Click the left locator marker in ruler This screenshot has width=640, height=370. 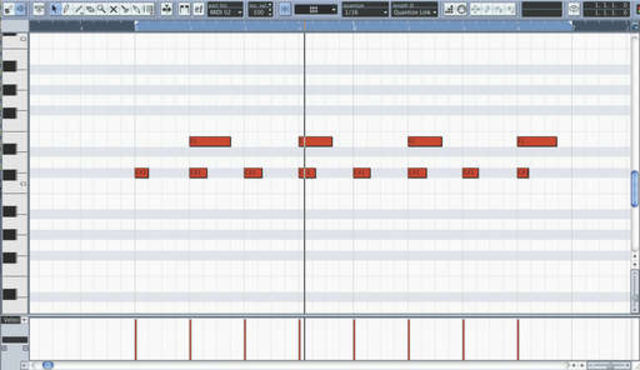[136, 24]
